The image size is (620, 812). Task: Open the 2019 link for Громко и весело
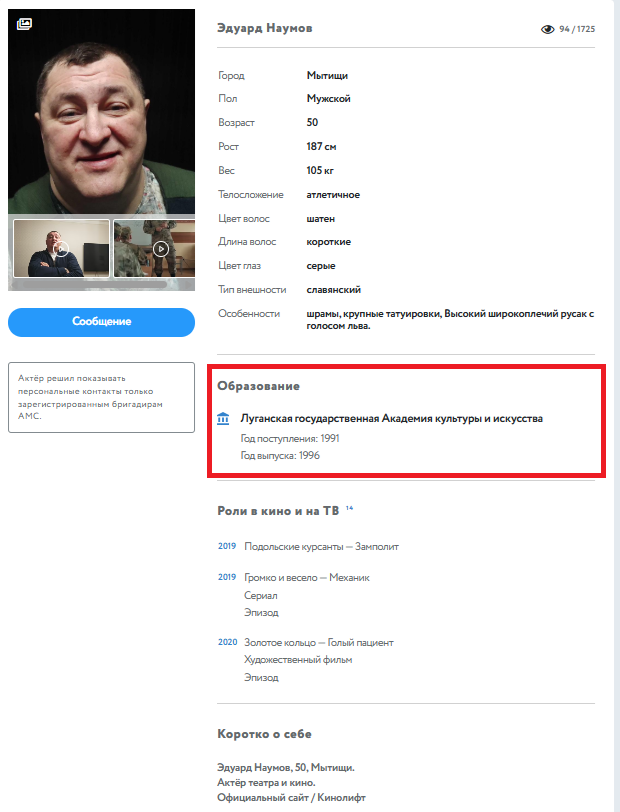tap(227, 577)
